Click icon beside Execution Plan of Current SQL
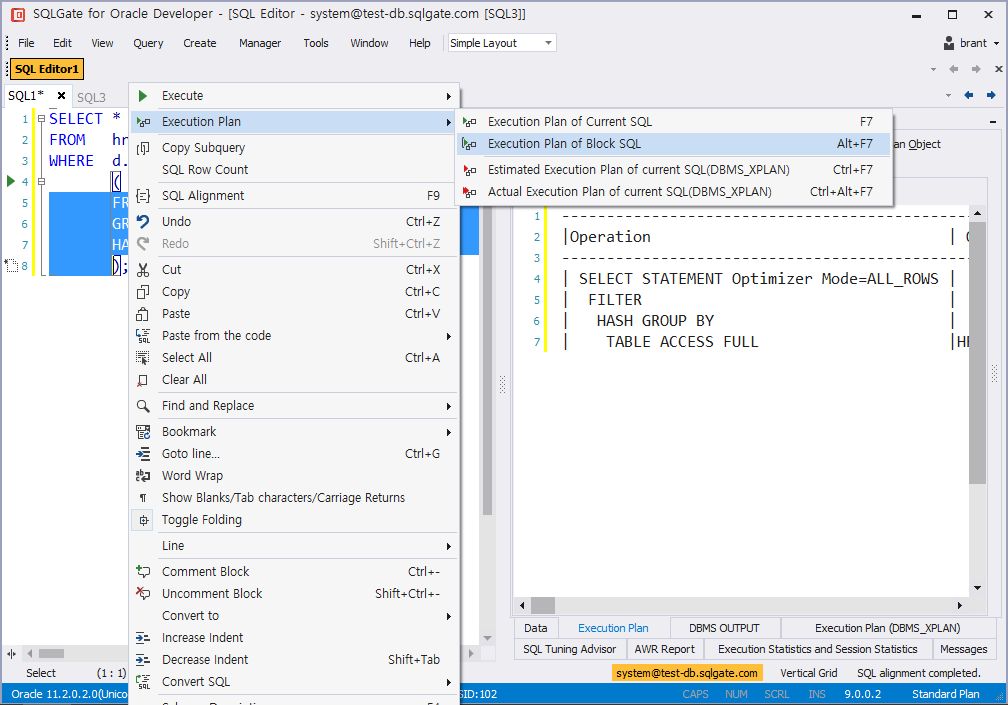1008x705 pixels. point(470,122)
